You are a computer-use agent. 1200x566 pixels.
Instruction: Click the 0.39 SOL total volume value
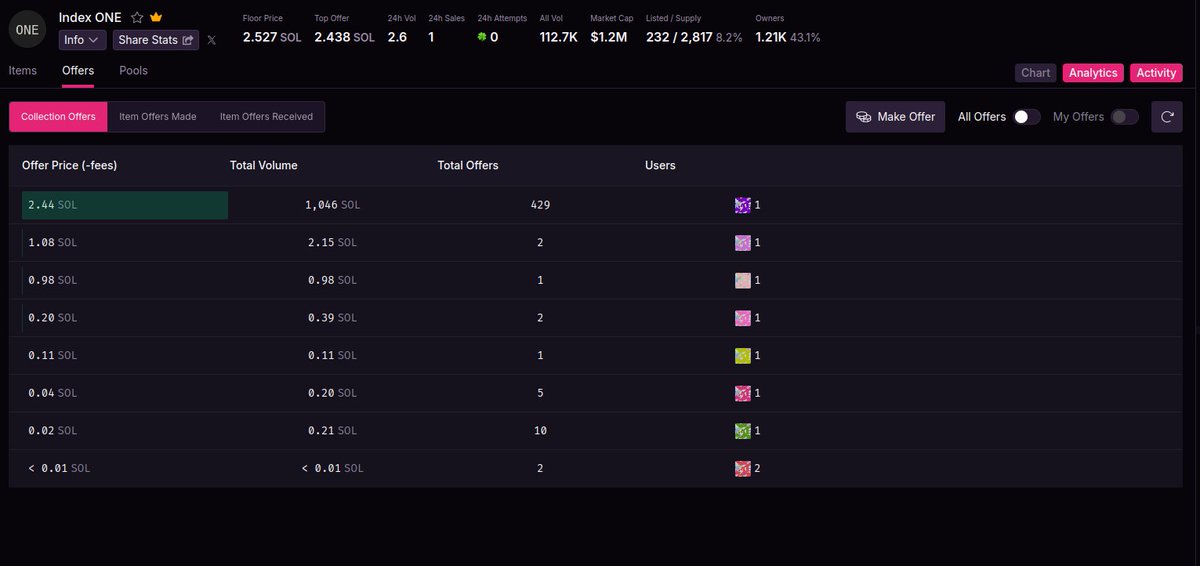point(332,318)
